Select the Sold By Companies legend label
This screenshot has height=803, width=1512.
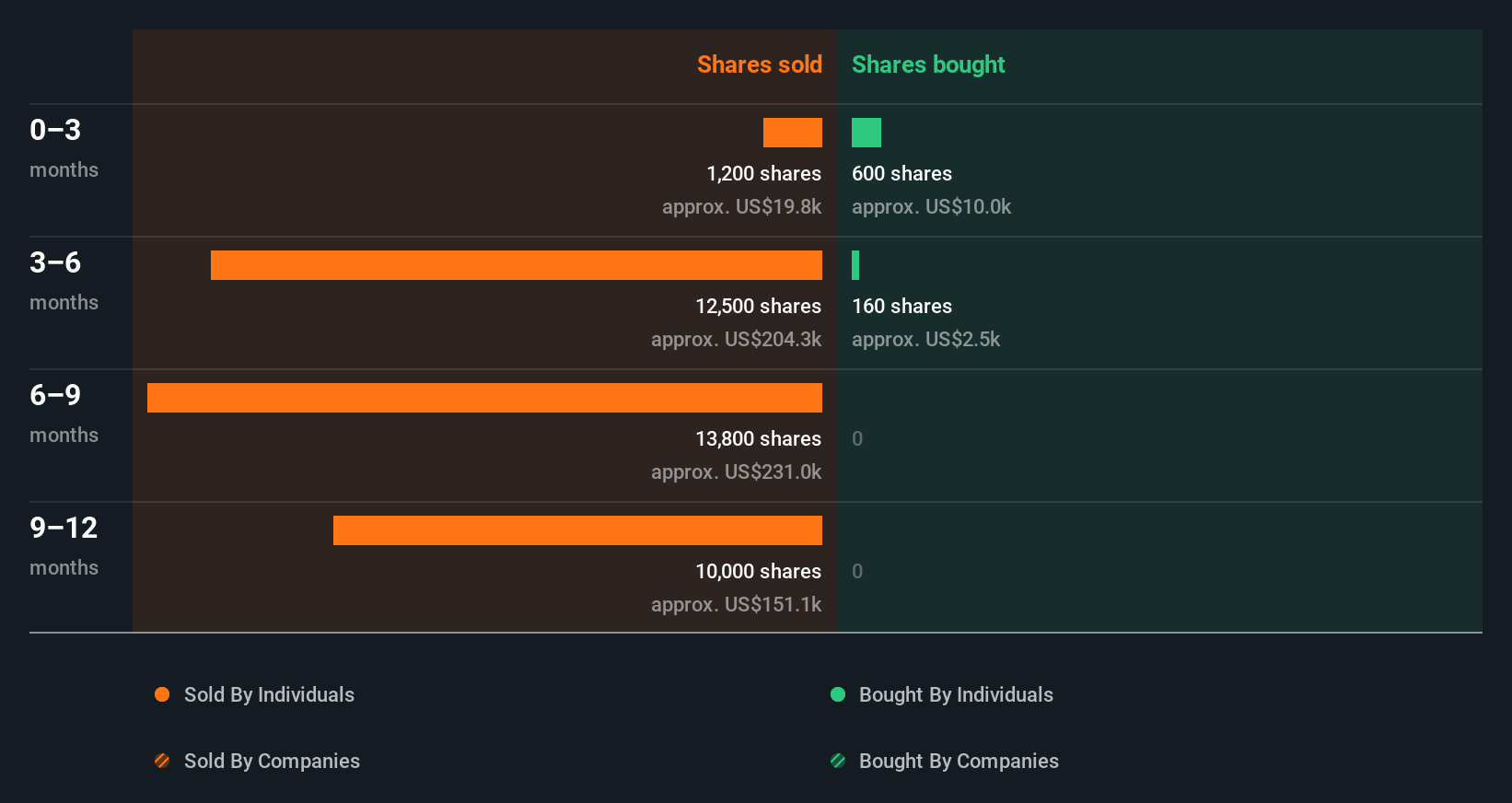(272, 761)
